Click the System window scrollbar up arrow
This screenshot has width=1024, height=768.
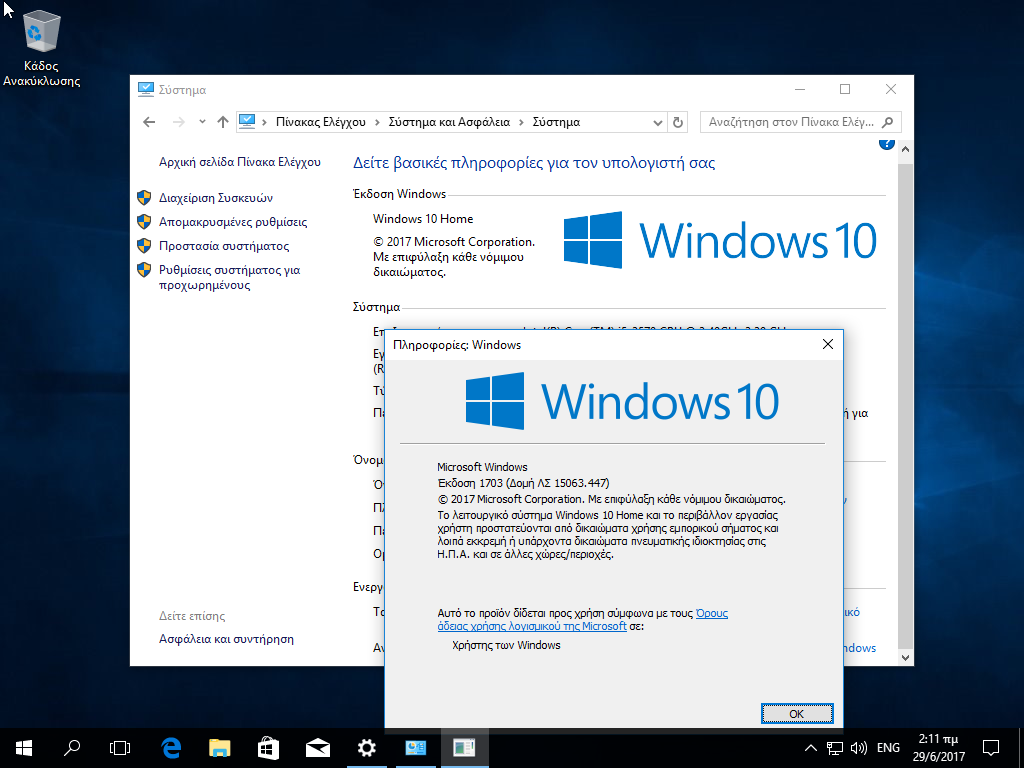(x=905, y=149)
